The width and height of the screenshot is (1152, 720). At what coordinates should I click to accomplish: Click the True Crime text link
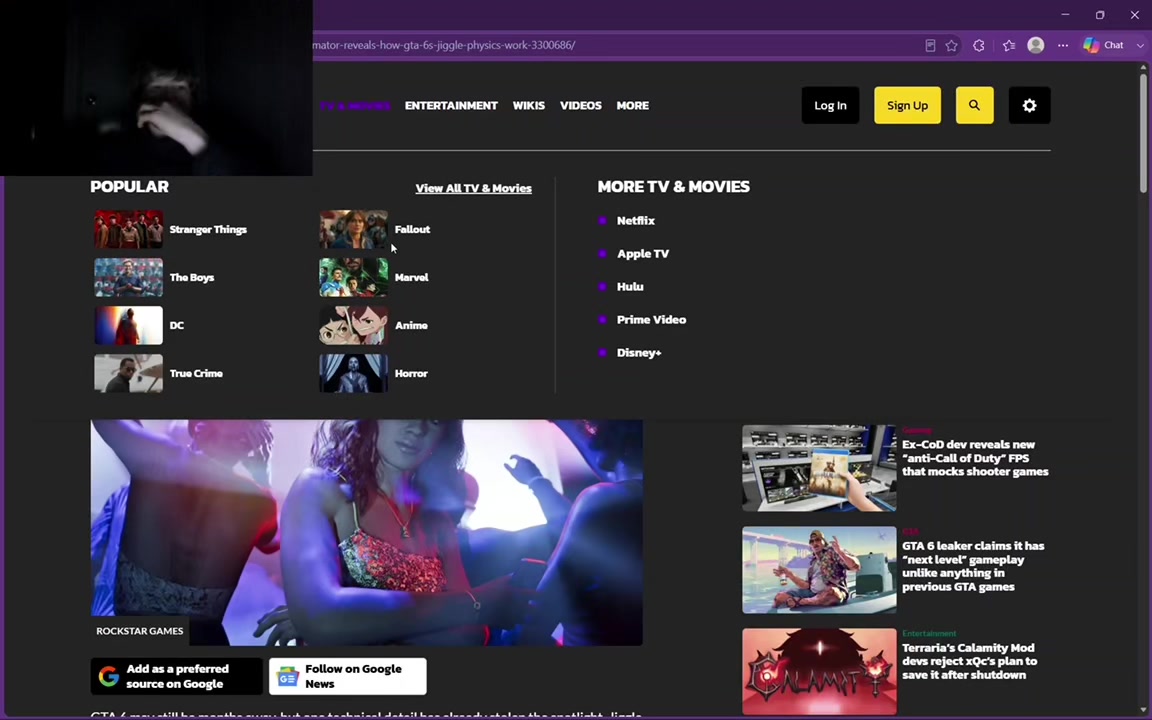[196, 373]
